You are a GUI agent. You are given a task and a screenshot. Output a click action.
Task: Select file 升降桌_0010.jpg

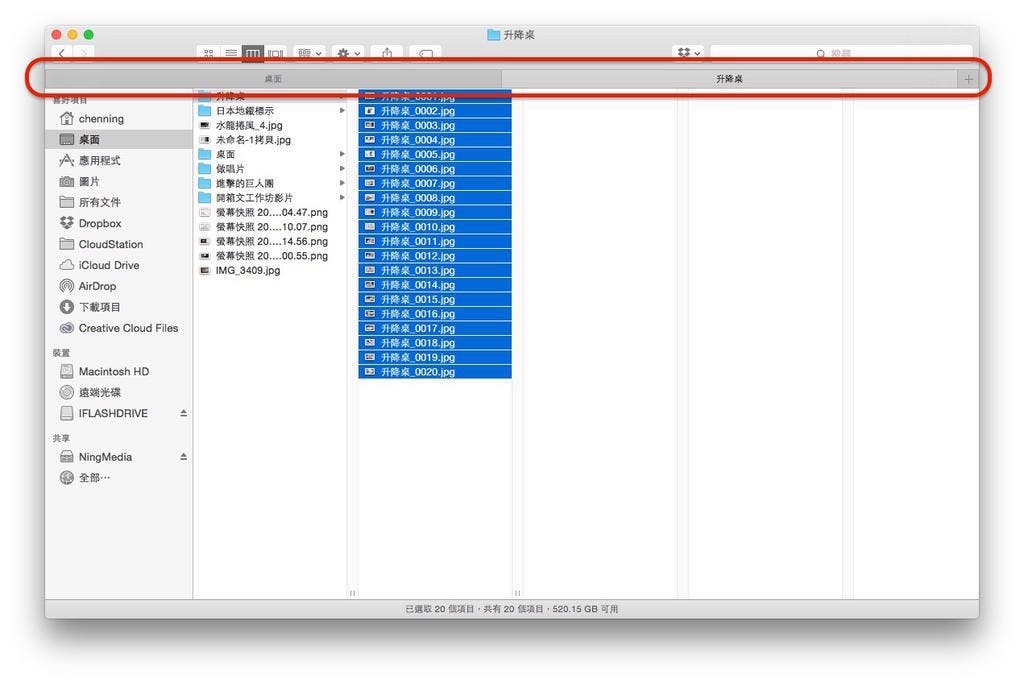(x=417, y=227)
